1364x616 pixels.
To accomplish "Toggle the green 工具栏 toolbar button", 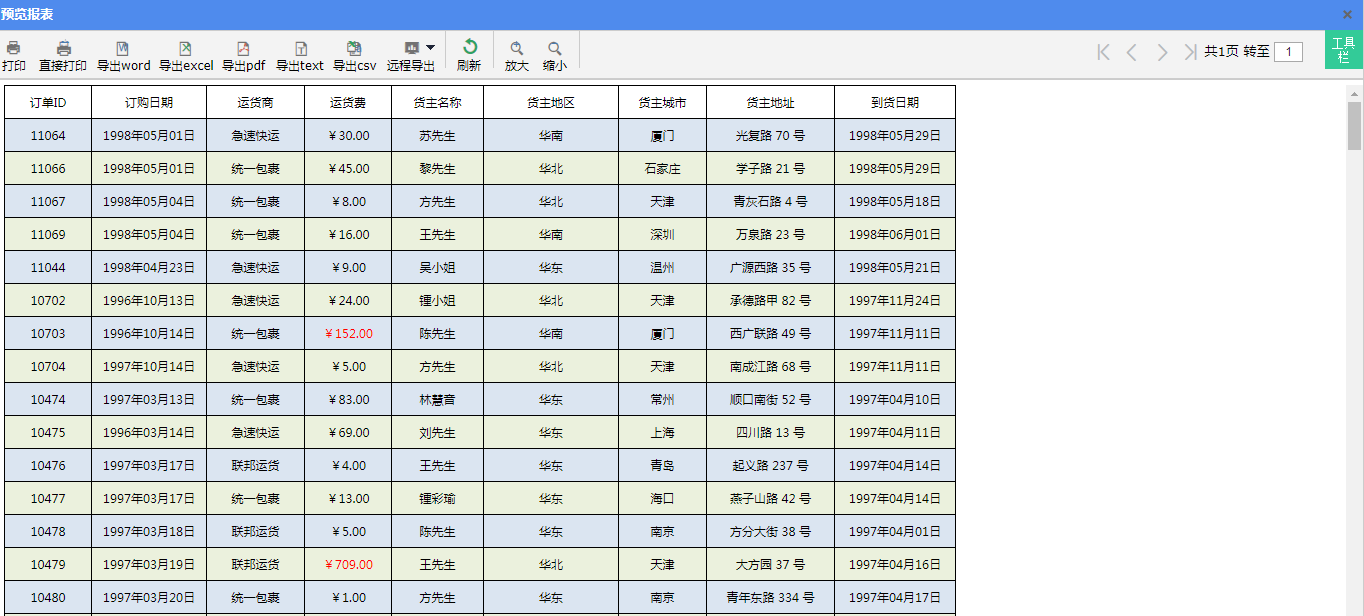I will pos(1343,50).
